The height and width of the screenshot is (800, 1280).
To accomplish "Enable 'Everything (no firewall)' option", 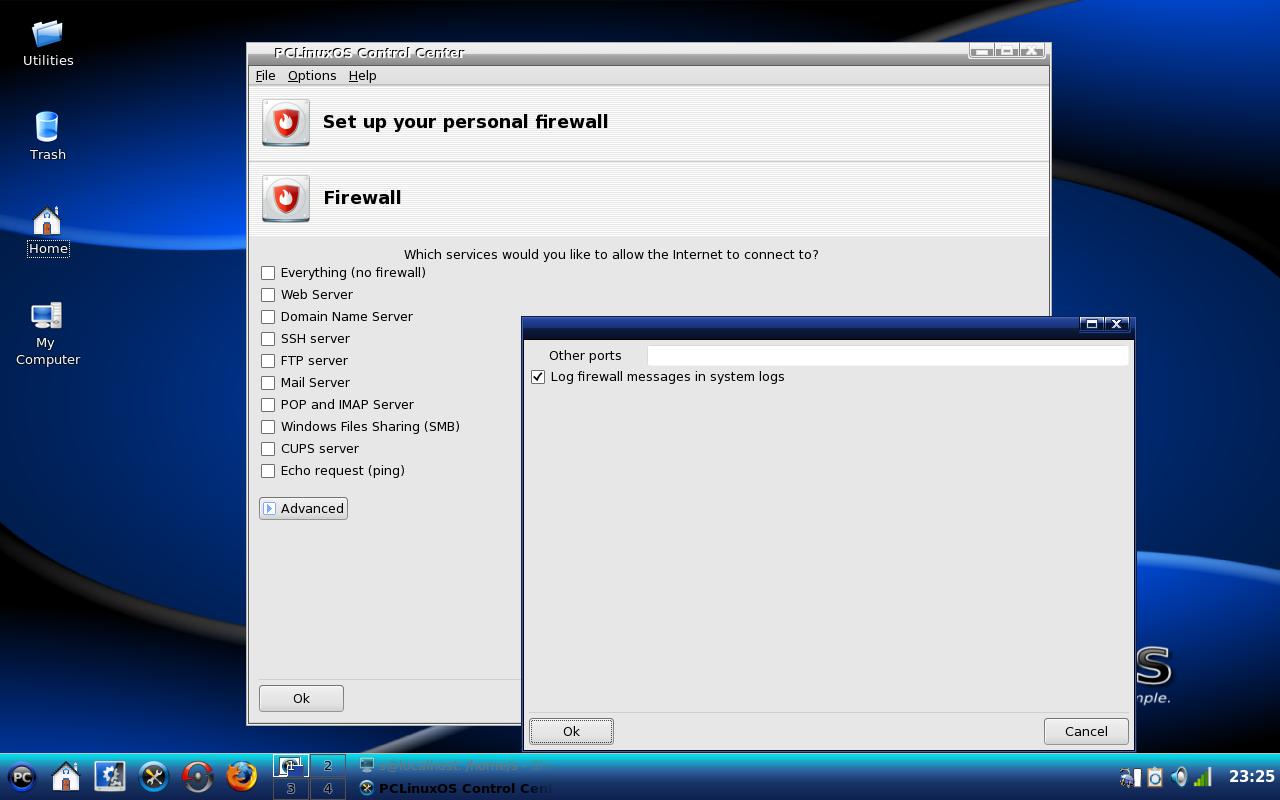I will 268,273.
